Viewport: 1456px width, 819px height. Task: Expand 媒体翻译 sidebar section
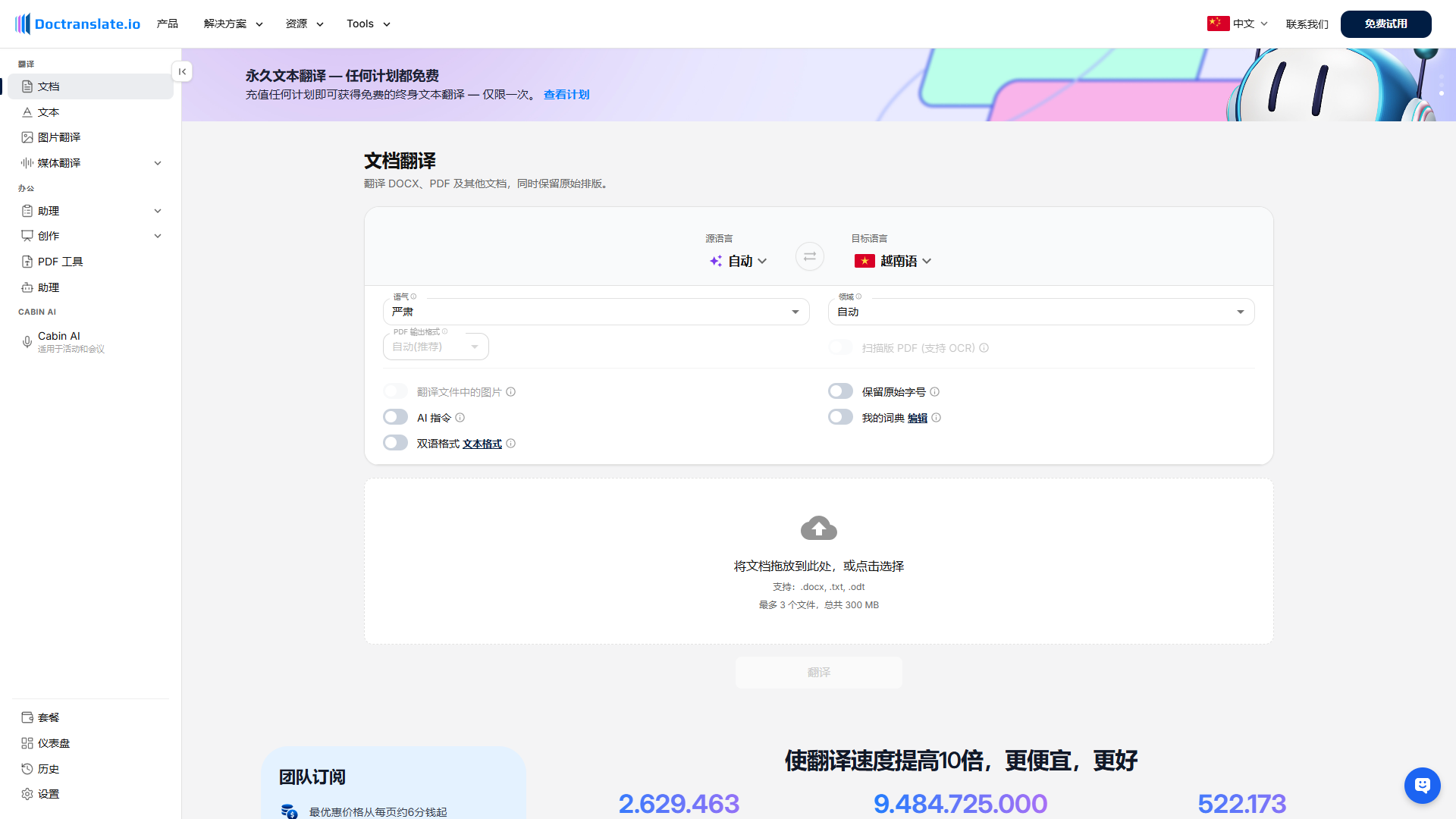tap(91, 163)
